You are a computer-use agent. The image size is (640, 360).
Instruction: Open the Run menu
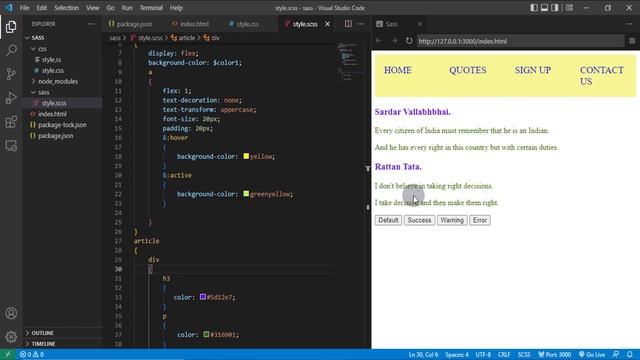coord(127,8)
